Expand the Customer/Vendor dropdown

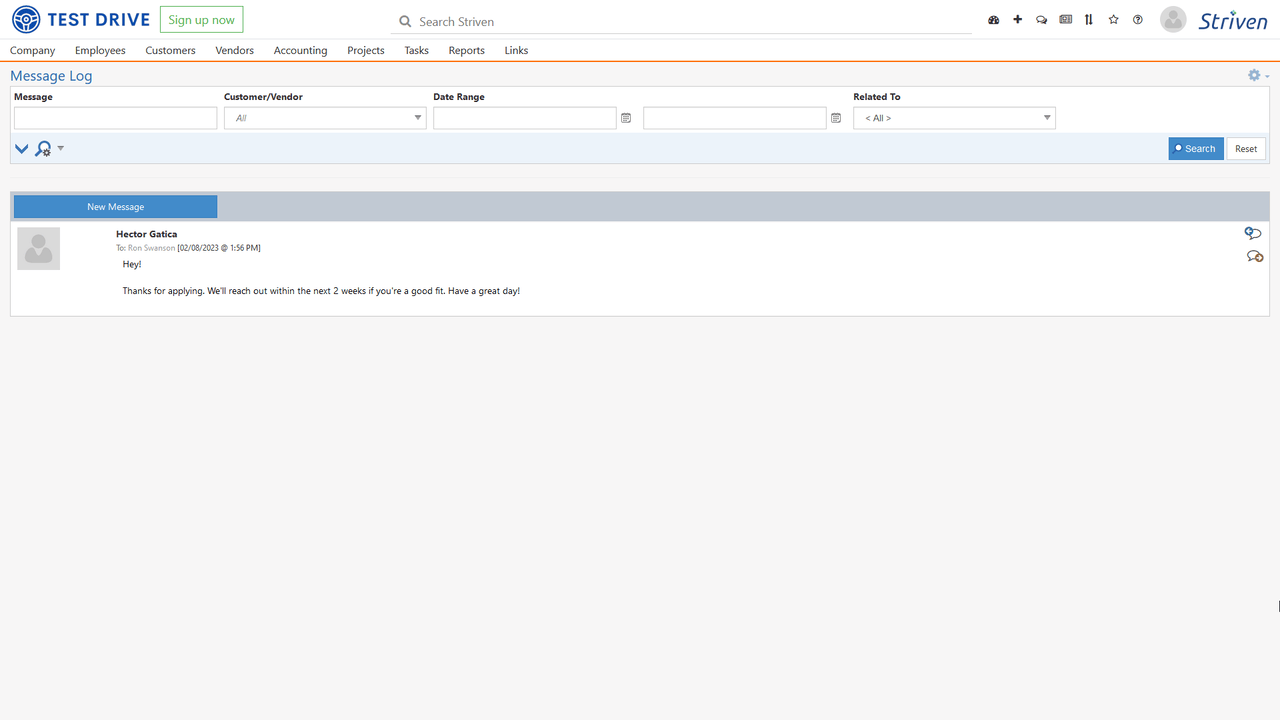click(x=417, y=118)
